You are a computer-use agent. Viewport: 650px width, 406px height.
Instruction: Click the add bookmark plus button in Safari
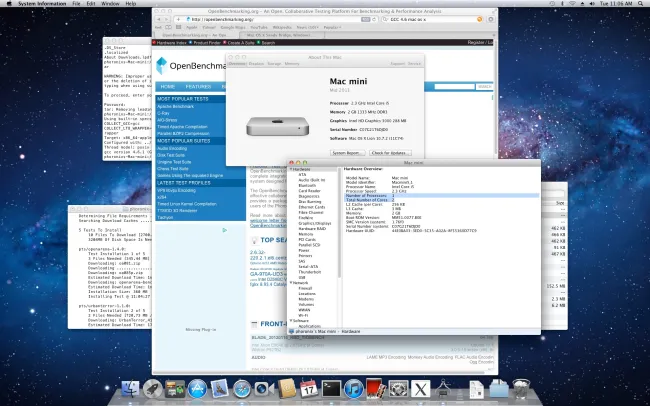[x=178, y=19]
